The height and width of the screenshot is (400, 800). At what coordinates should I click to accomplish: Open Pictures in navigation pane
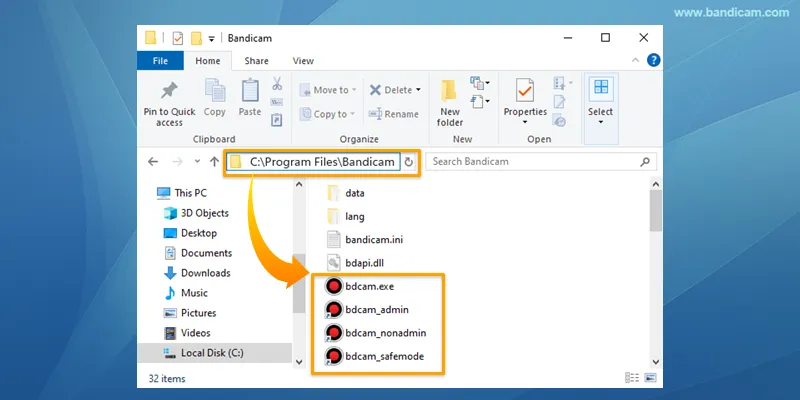coord(190,313)
